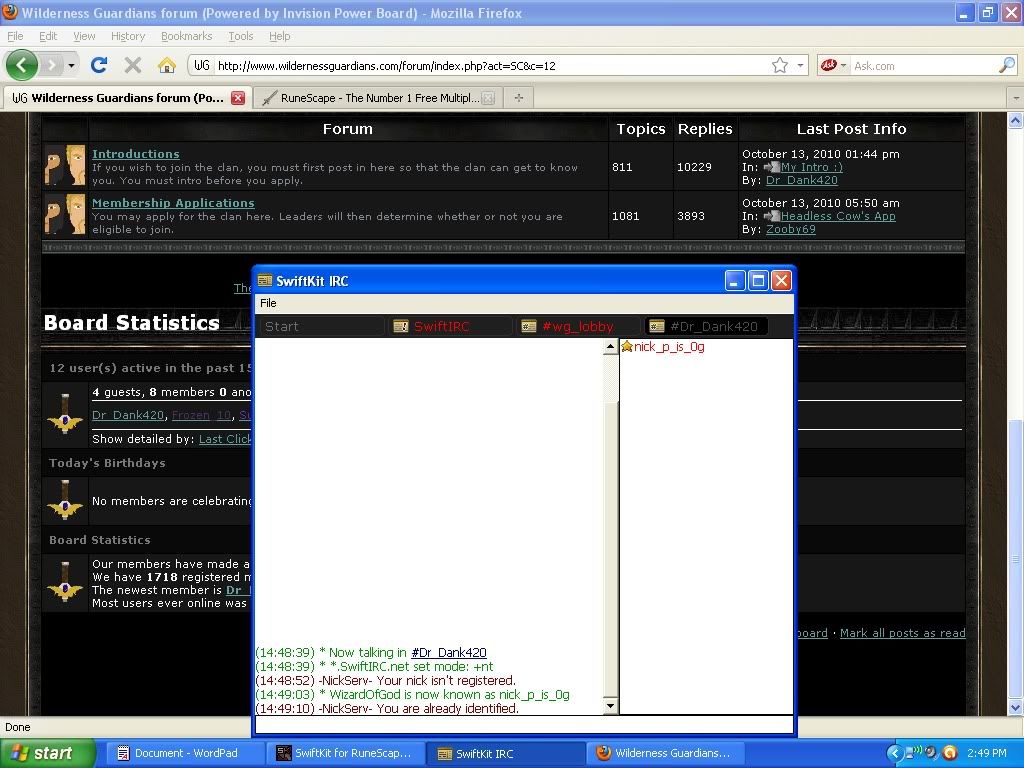Screen dimensions: 1024x768
Task: Click the WG site favicon in address bar
Action: point(202,65)
